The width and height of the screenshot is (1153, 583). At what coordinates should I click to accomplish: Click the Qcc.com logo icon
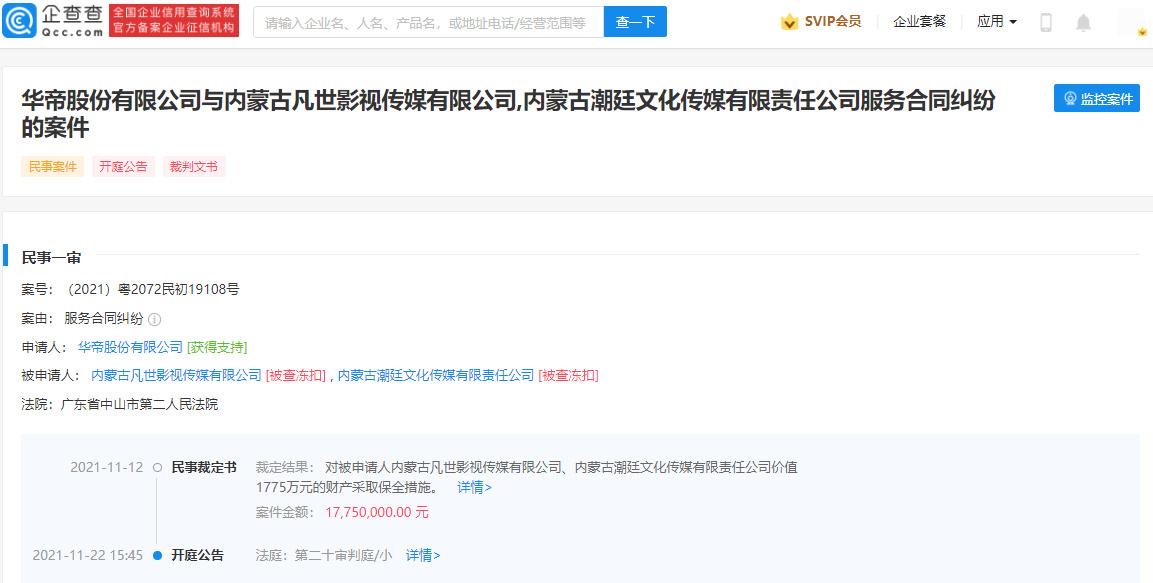coord(18,21)
